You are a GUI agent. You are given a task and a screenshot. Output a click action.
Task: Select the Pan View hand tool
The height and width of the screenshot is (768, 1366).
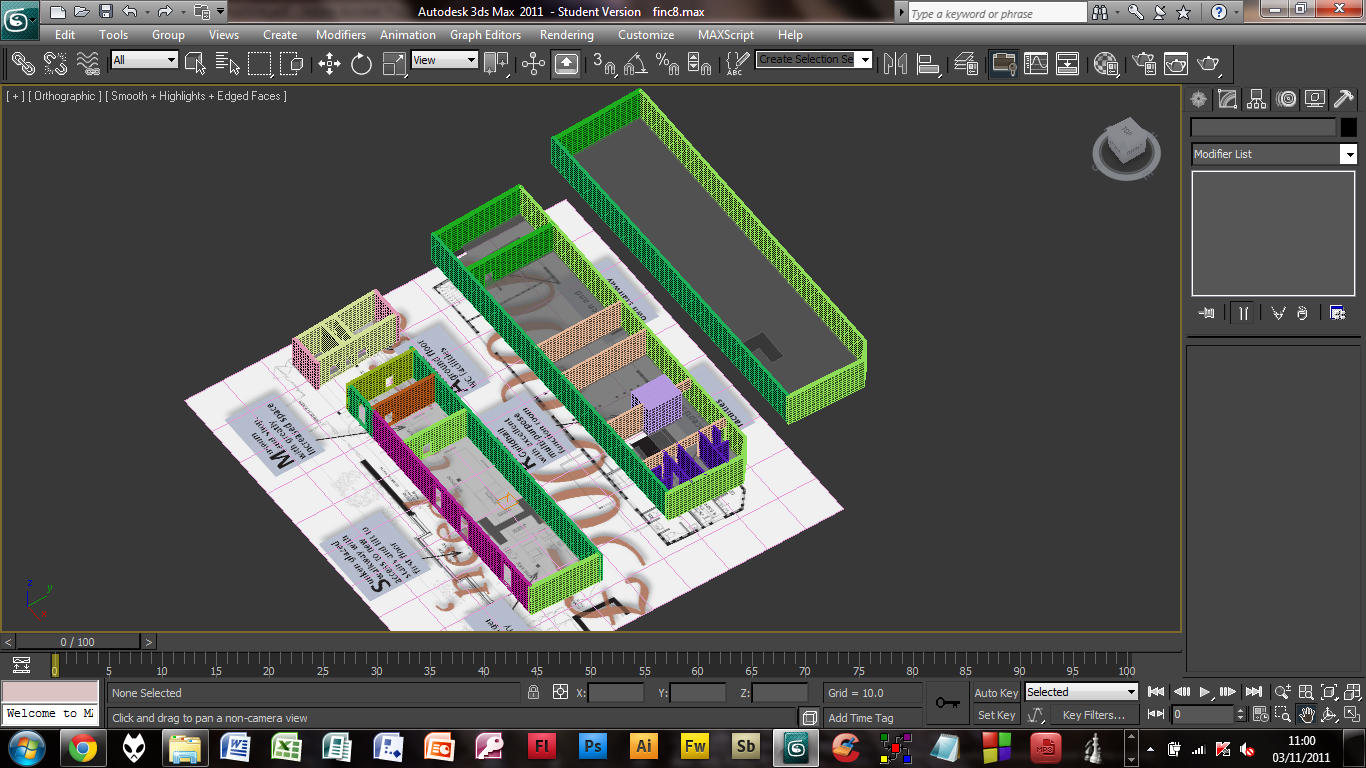click(x=1306, y=715)
